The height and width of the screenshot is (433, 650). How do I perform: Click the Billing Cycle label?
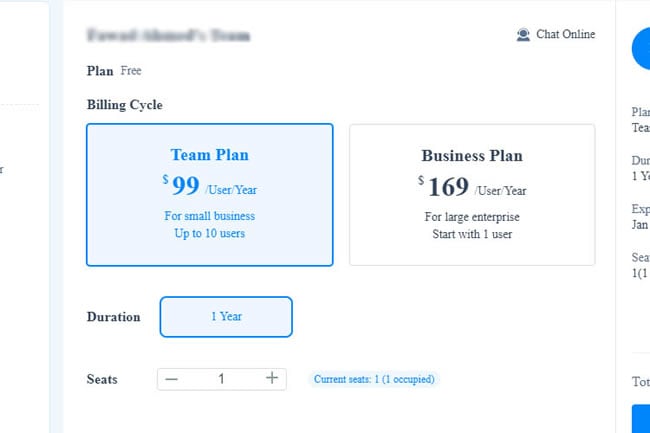124,105
